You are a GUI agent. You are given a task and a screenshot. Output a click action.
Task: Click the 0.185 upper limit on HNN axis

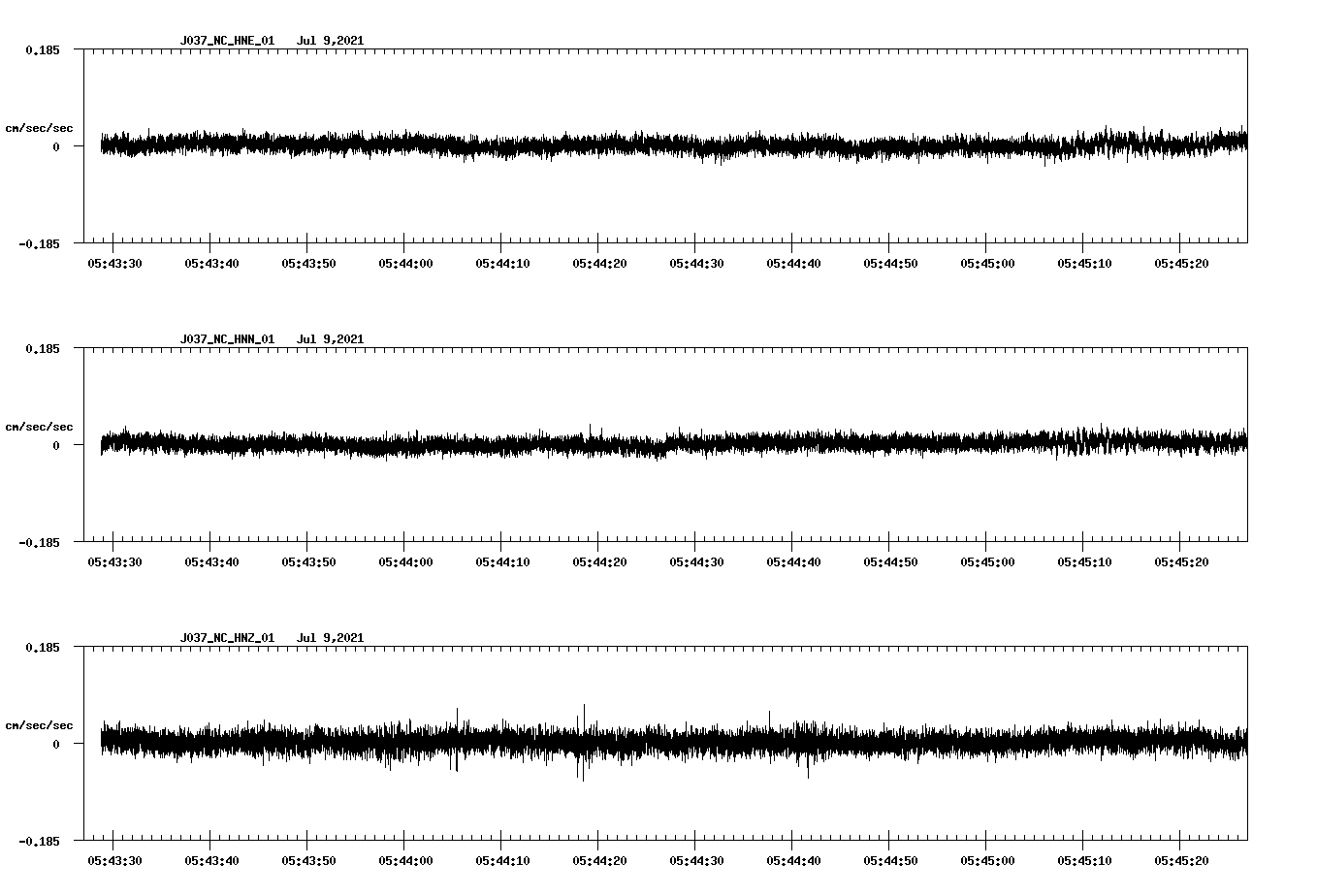tap(42, 348)
